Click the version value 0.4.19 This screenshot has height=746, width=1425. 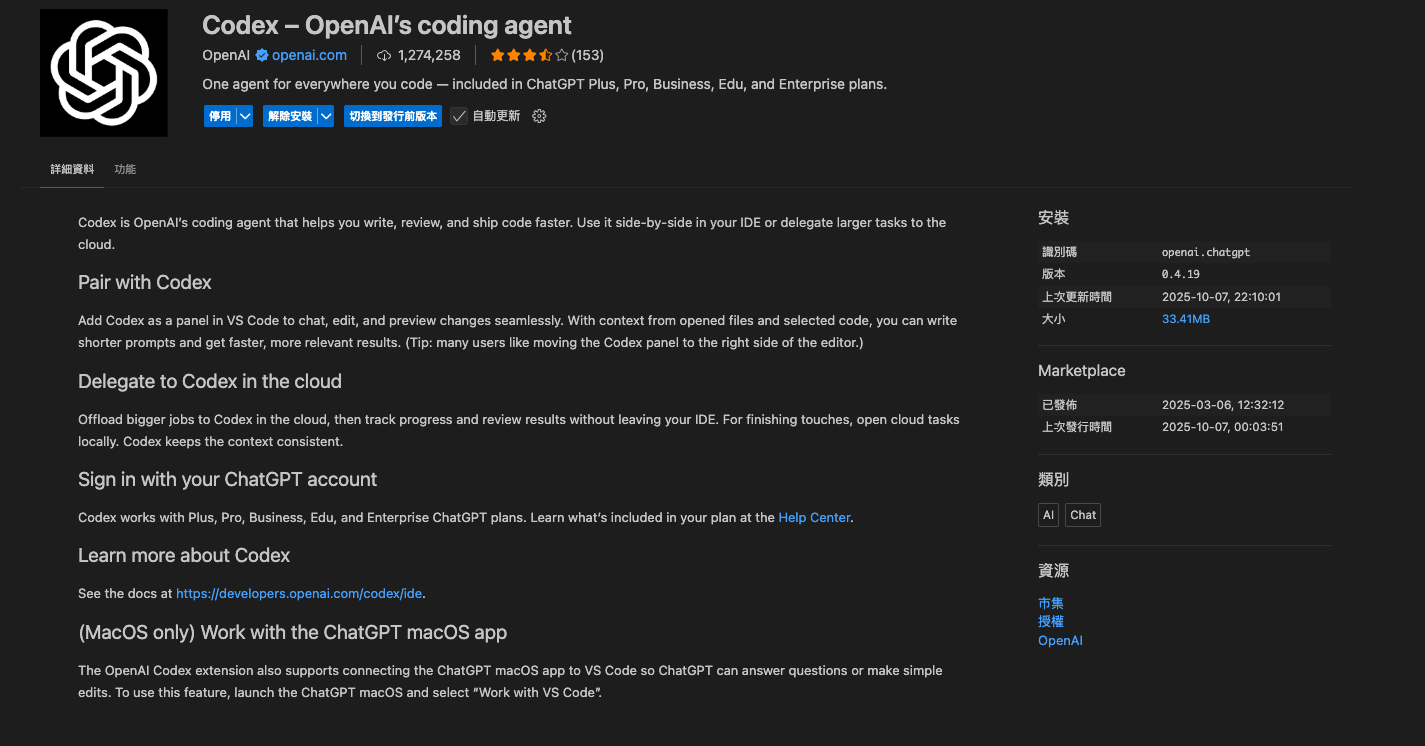[x=1181, y=274]
